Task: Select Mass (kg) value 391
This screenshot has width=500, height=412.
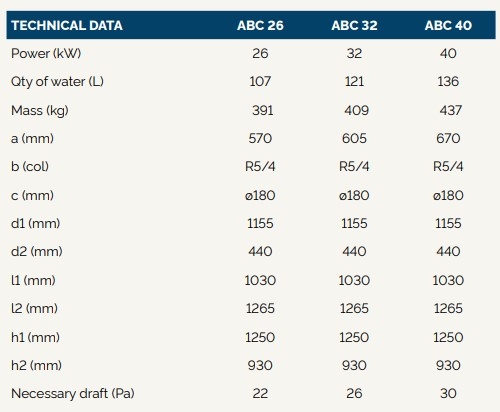Action: pos(263,110)
